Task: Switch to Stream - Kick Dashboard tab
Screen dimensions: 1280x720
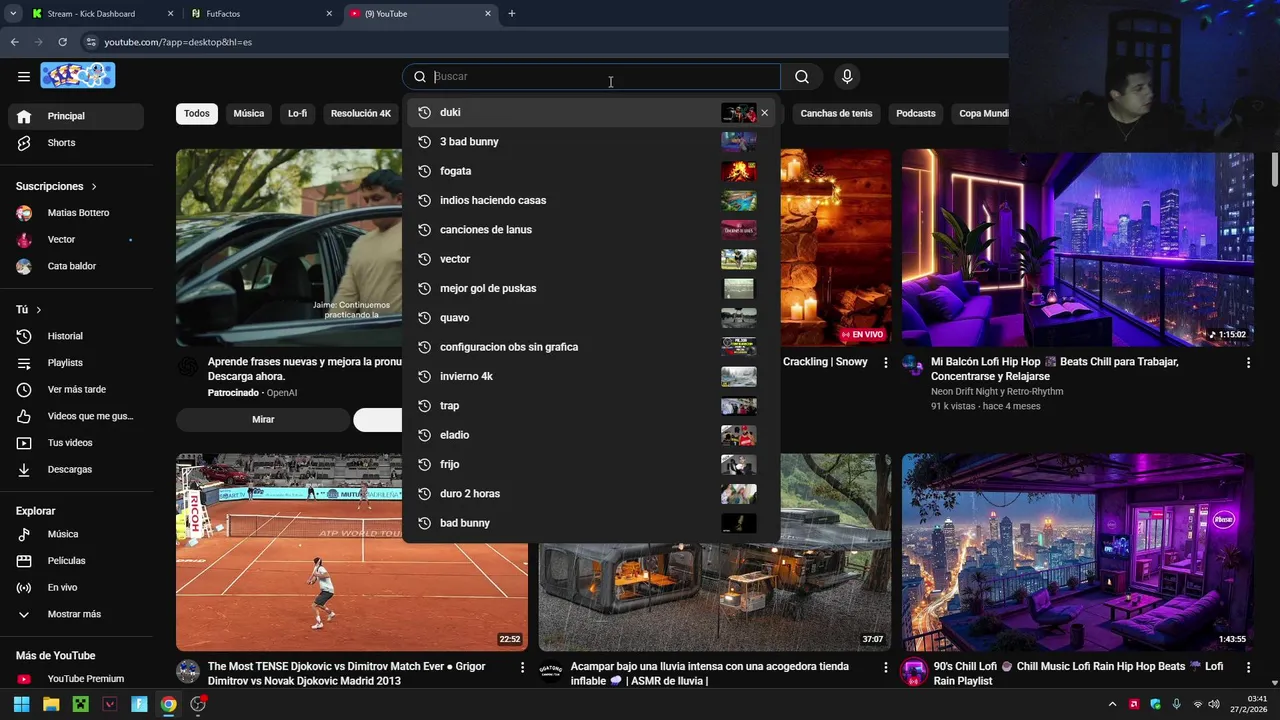Action: pos(100,14)
